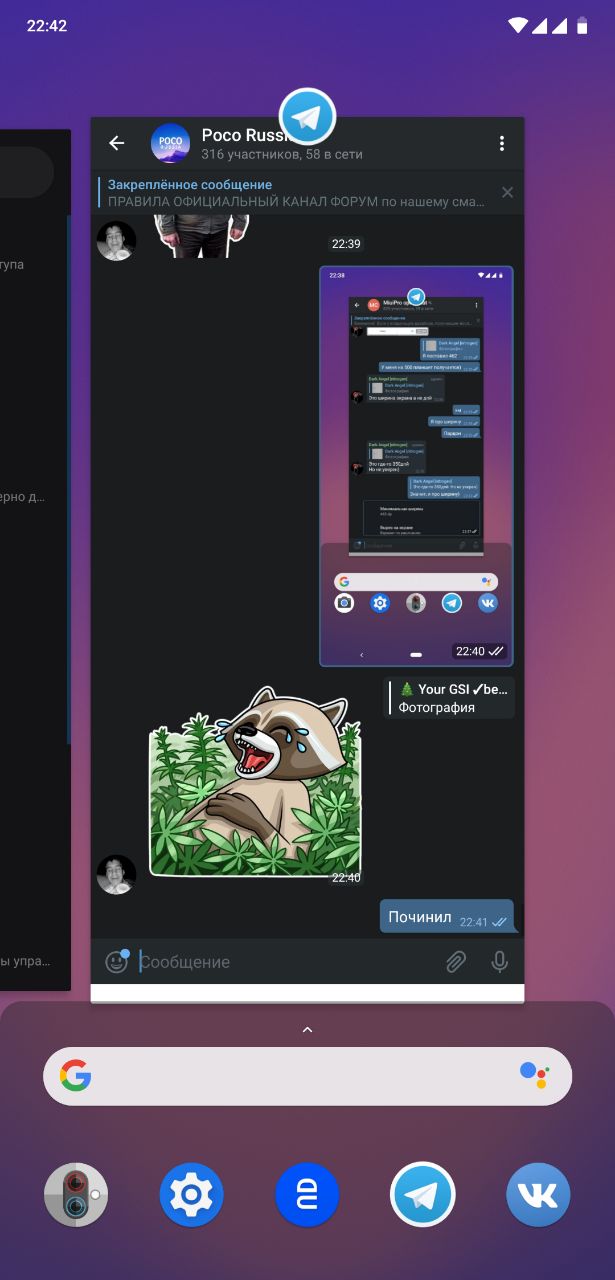
Task: Tap the sender avatar beside raccoon sticker
Action: (x=116, y=874)
